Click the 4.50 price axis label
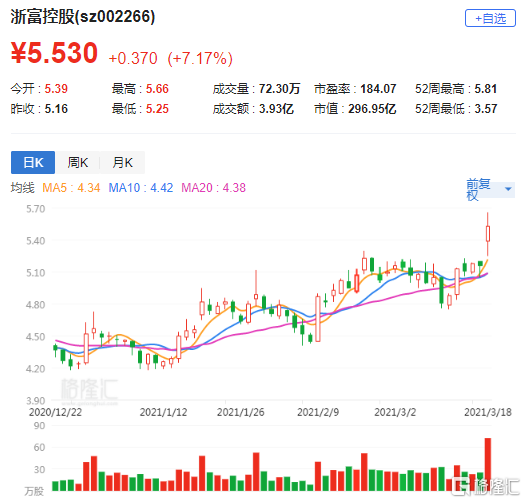 click(36, 337)
